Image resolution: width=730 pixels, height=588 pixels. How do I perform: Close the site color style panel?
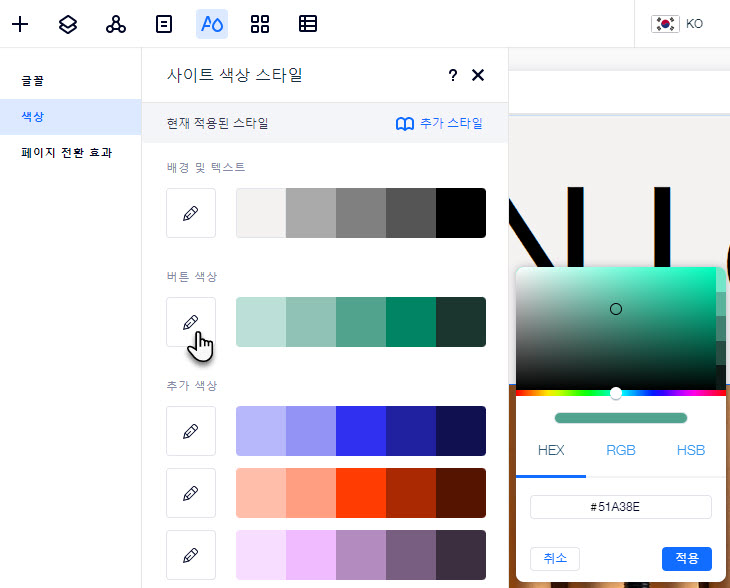pos(478,75)
